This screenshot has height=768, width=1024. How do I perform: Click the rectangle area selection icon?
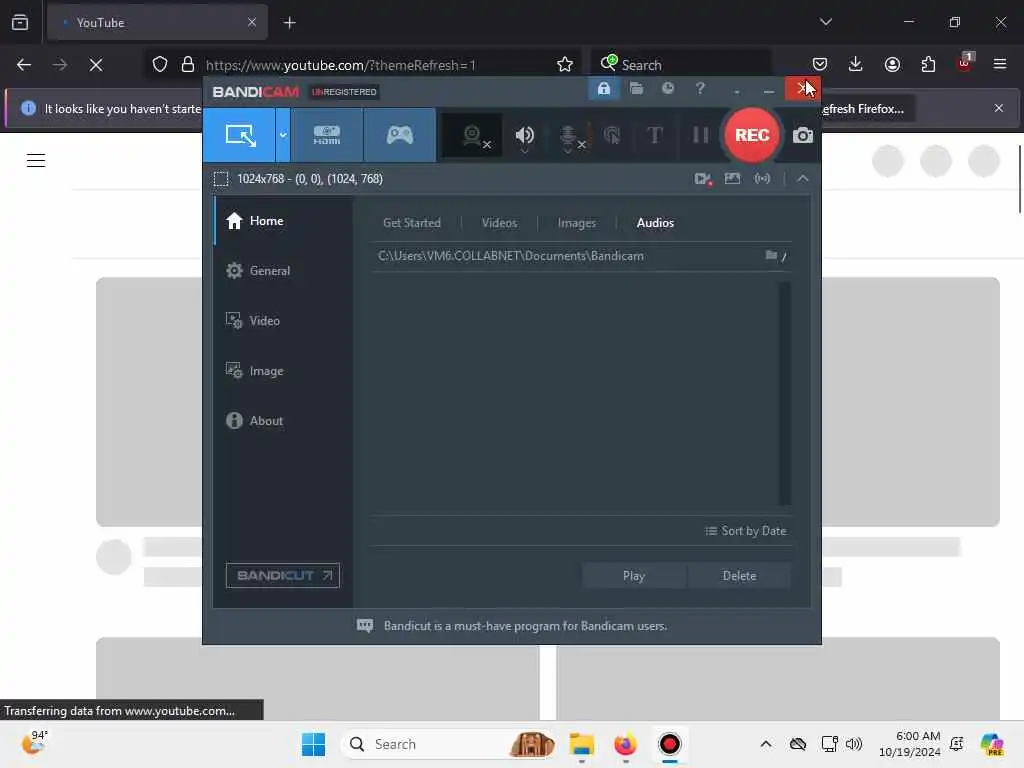click(x=221, y=179)
